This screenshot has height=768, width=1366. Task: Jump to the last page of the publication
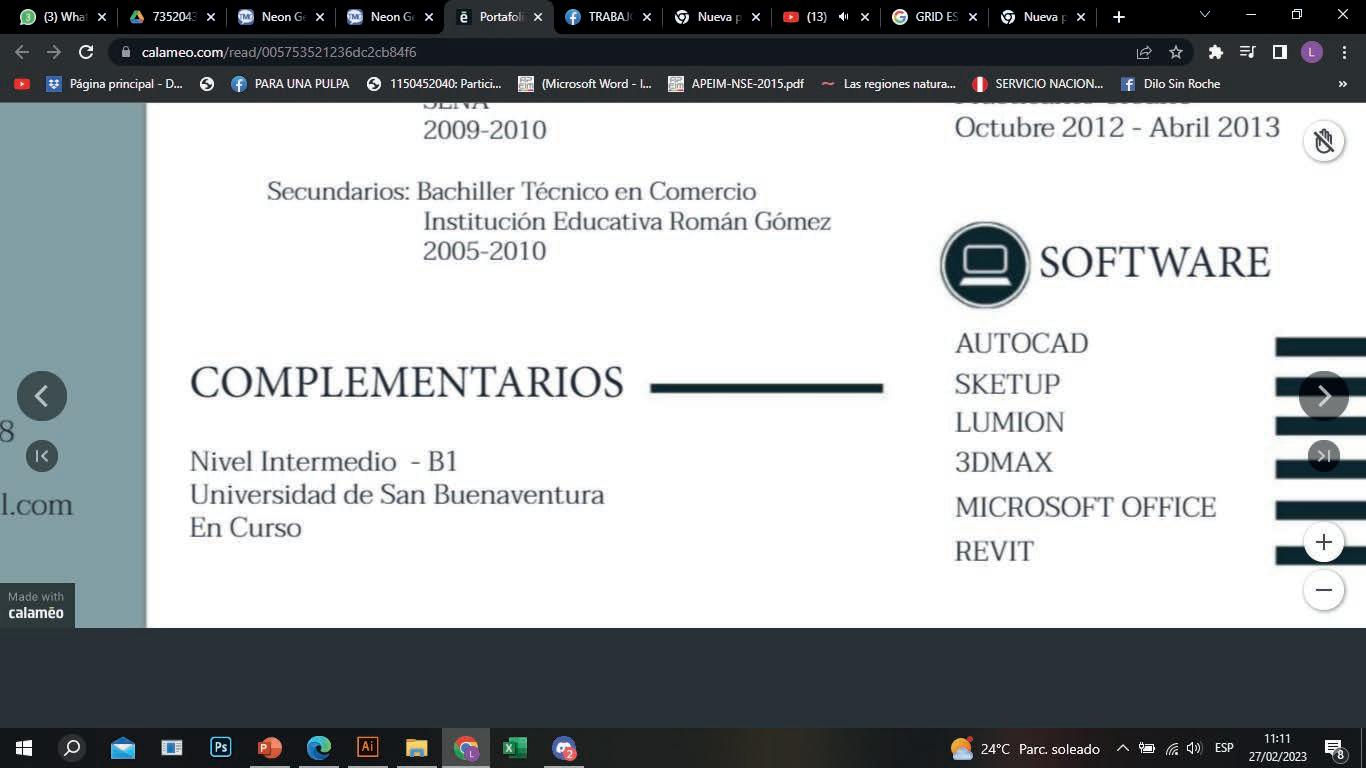pos(1323,456)
